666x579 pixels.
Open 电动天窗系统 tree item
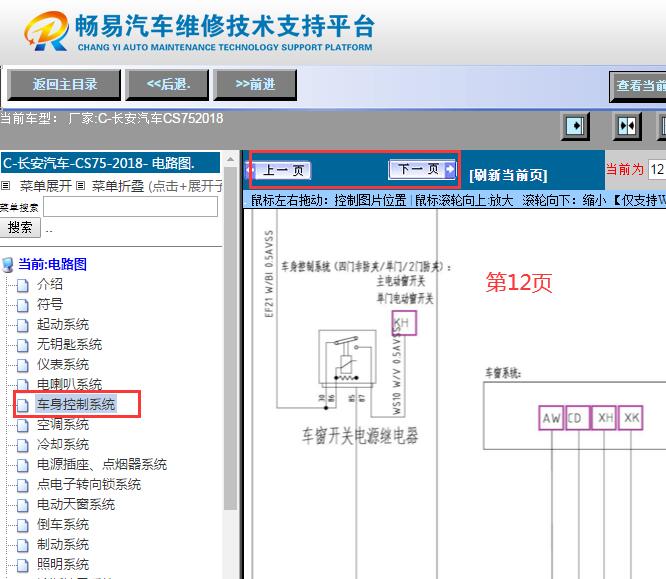[76, 504]
